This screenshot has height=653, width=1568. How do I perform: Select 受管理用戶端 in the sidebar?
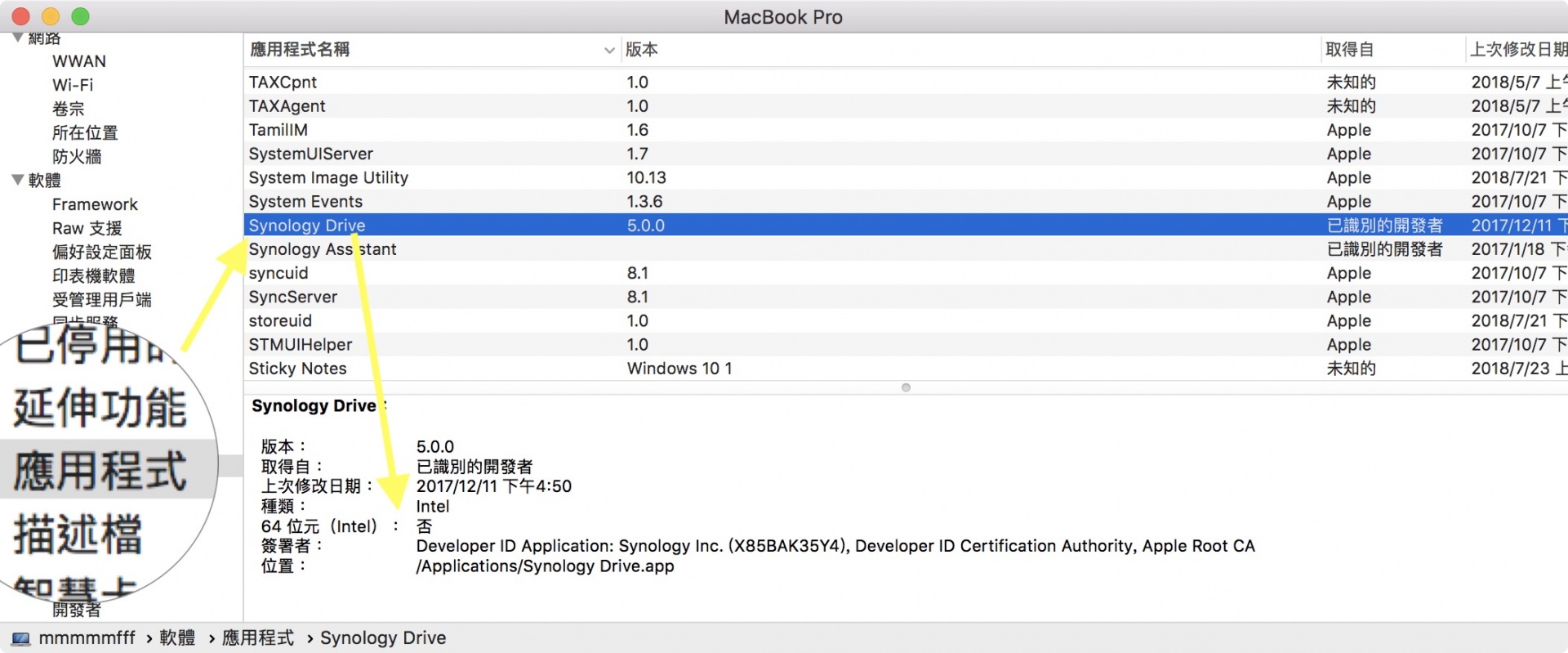click(x=102, y=299)
